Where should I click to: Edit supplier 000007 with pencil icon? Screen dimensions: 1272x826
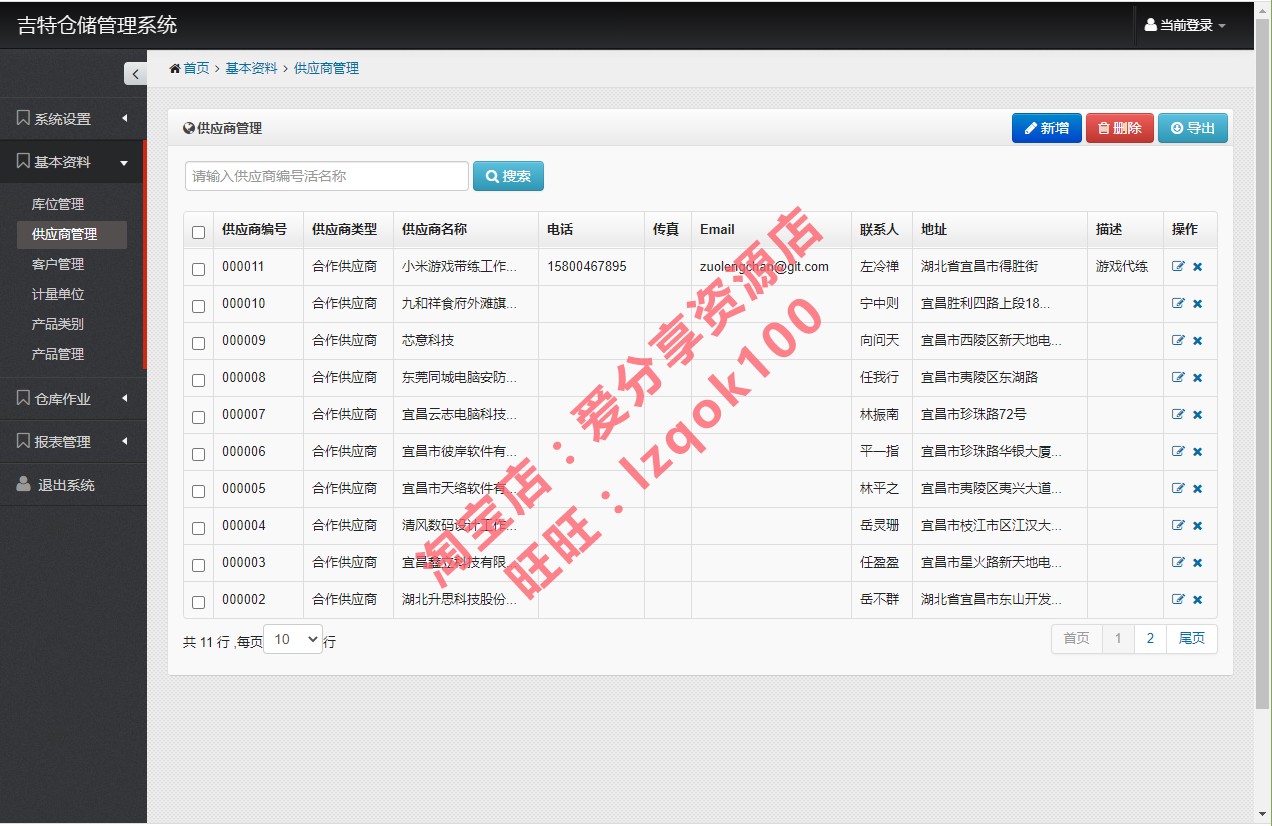[x=1178, y=415]
